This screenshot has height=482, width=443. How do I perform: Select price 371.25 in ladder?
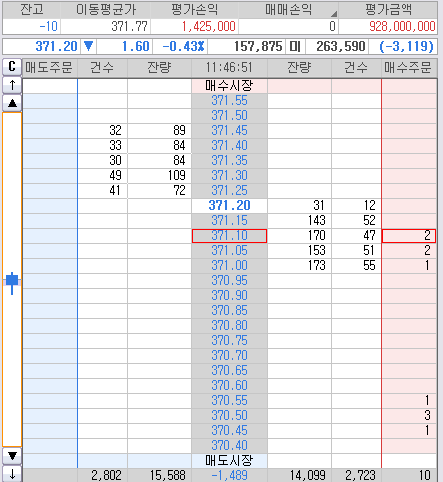click(x=229, y=191)
